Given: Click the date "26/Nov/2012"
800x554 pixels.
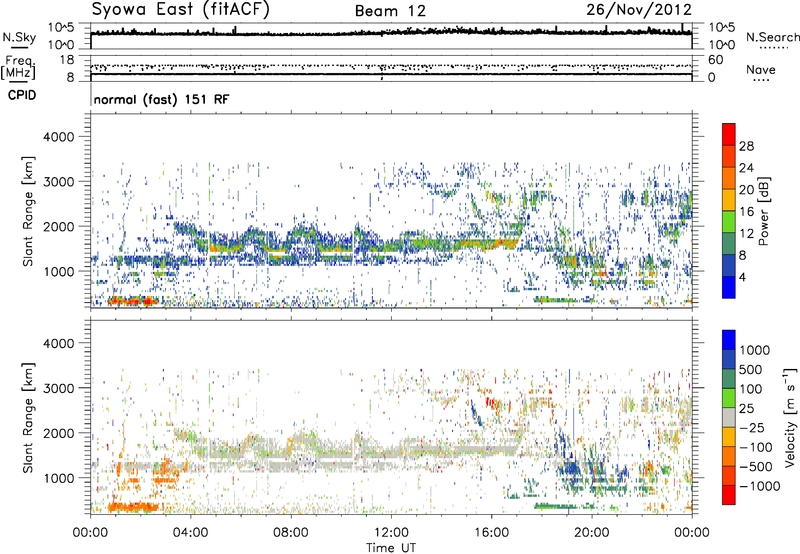Looking at the screenshot, I should [639, 9].
